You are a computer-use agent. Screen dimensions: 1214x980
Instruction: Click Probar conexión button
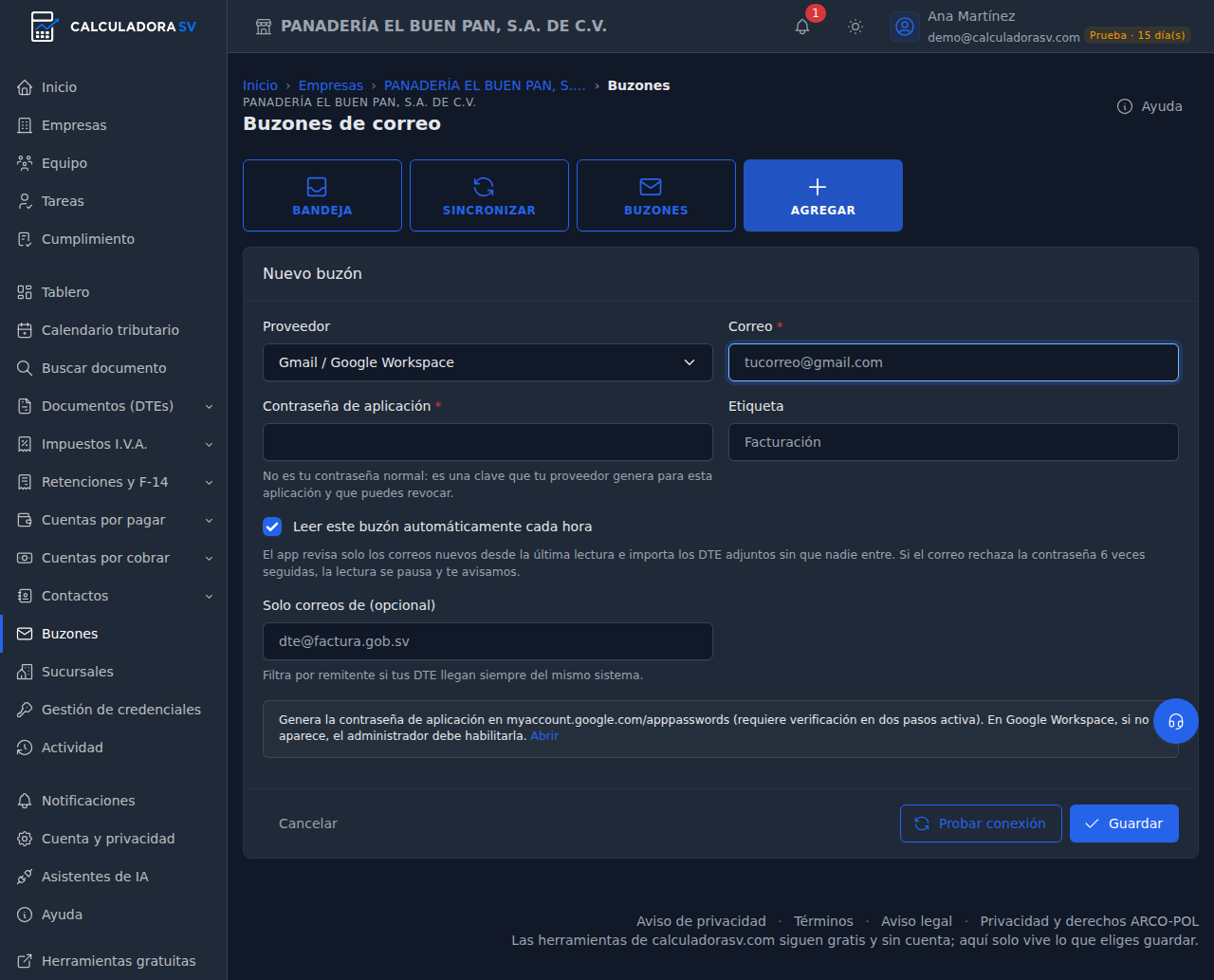point(981,823)
